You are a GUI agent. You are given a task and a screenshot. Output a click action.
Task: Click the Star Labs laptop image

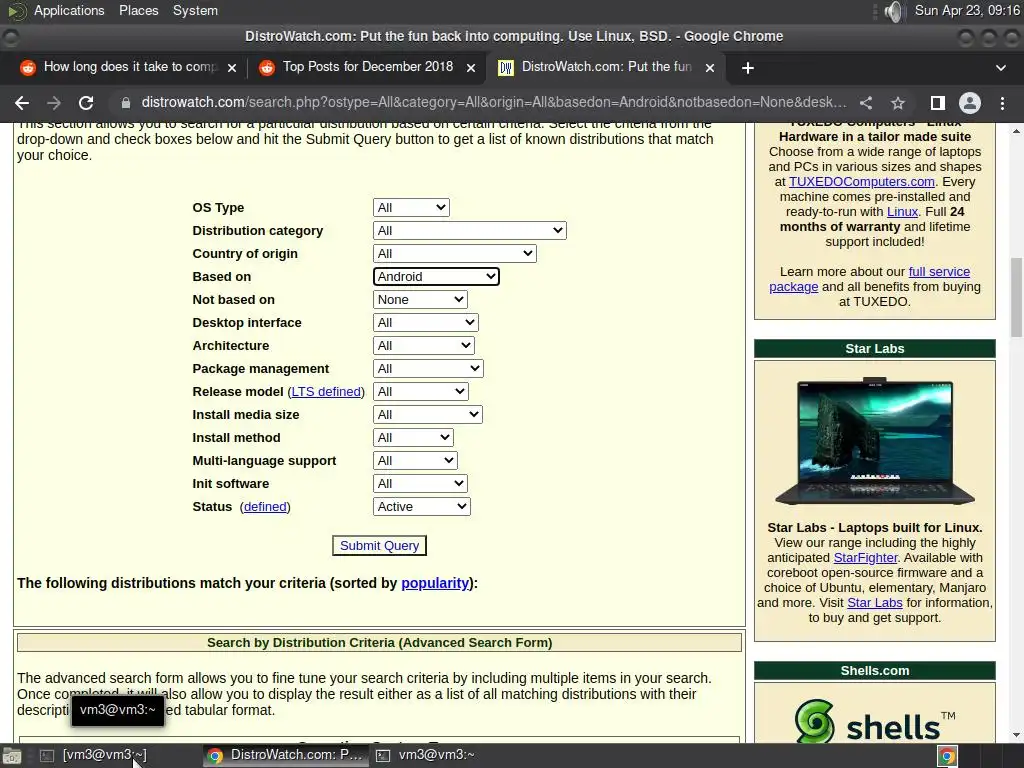point(874,441)
